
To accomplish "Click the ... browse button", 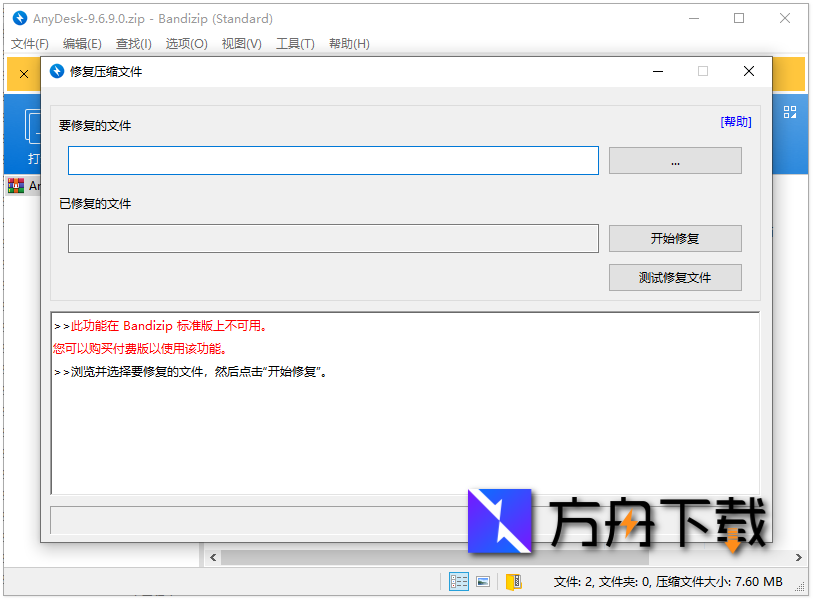I will tap(675, 160).
